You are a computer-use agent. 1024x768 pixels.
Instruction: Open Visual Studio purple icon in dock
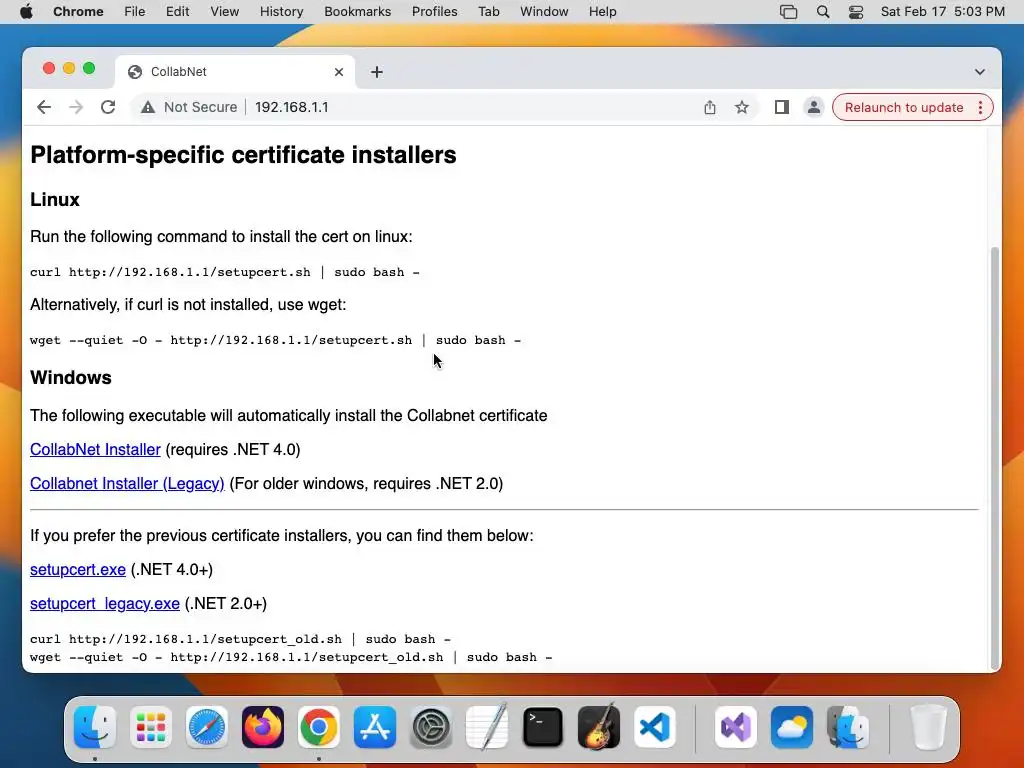point(736,727)
